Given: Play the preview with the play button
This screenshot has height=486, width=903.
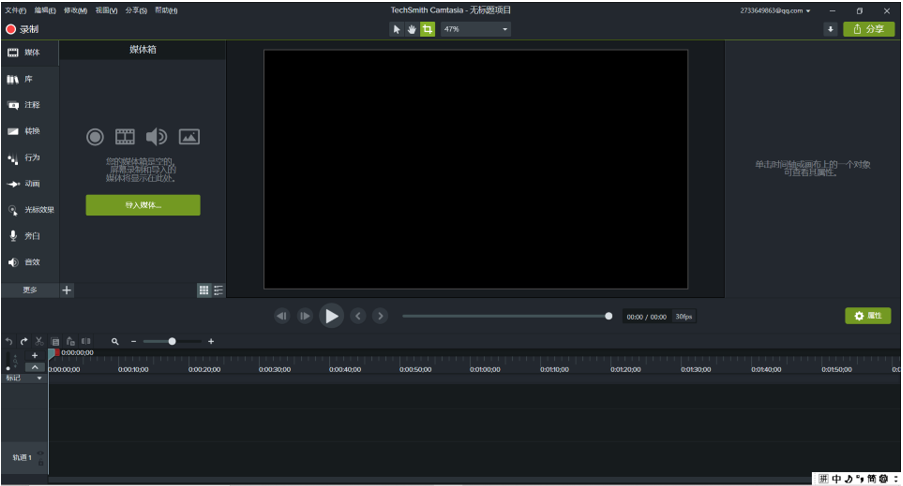Looking at the screenshot, I should 331,316.
